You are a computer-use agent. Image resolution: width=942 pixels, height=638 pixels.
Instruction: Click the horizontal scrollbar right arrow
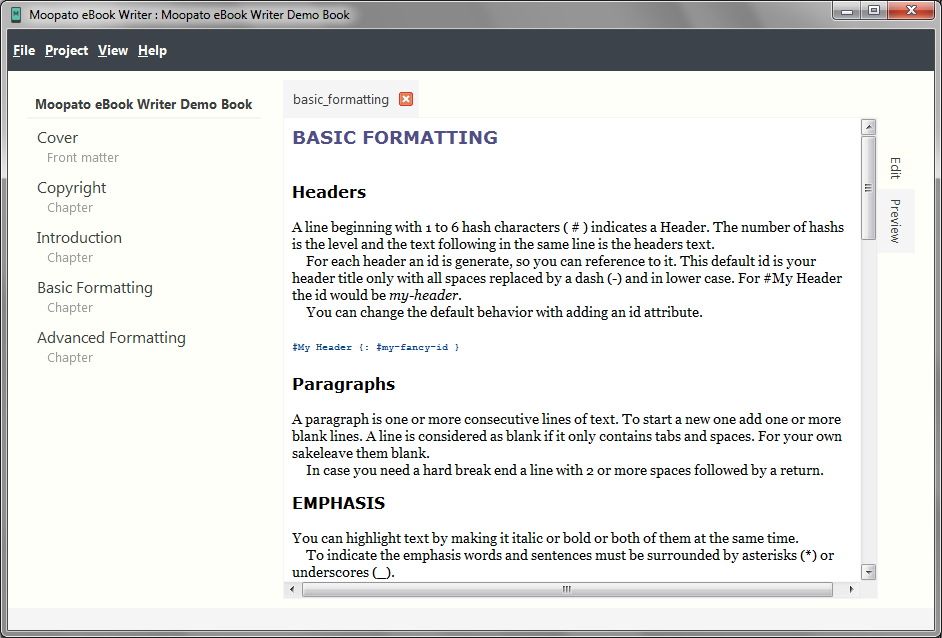851,589
